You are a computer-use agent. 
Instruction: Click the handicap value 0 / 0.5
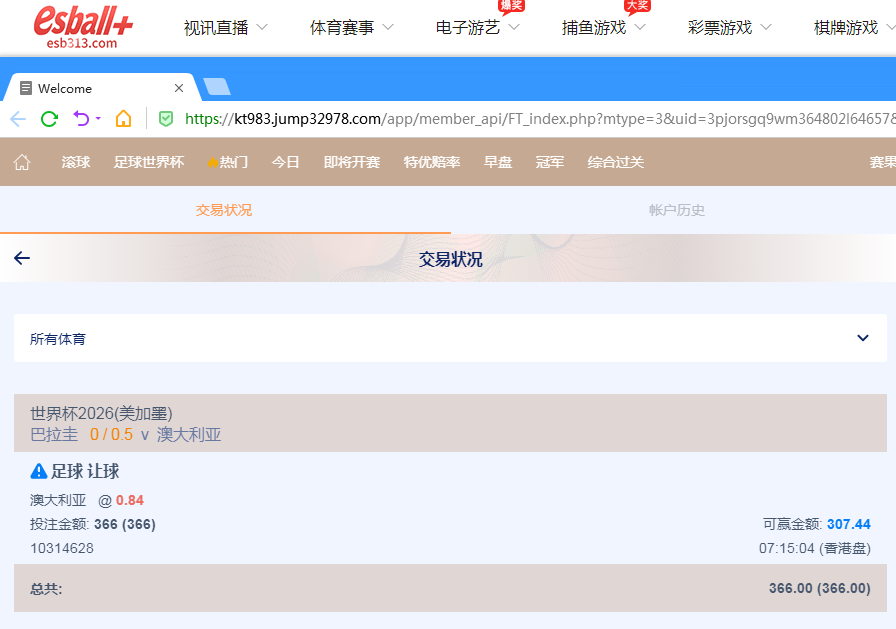tap(111, 435)
